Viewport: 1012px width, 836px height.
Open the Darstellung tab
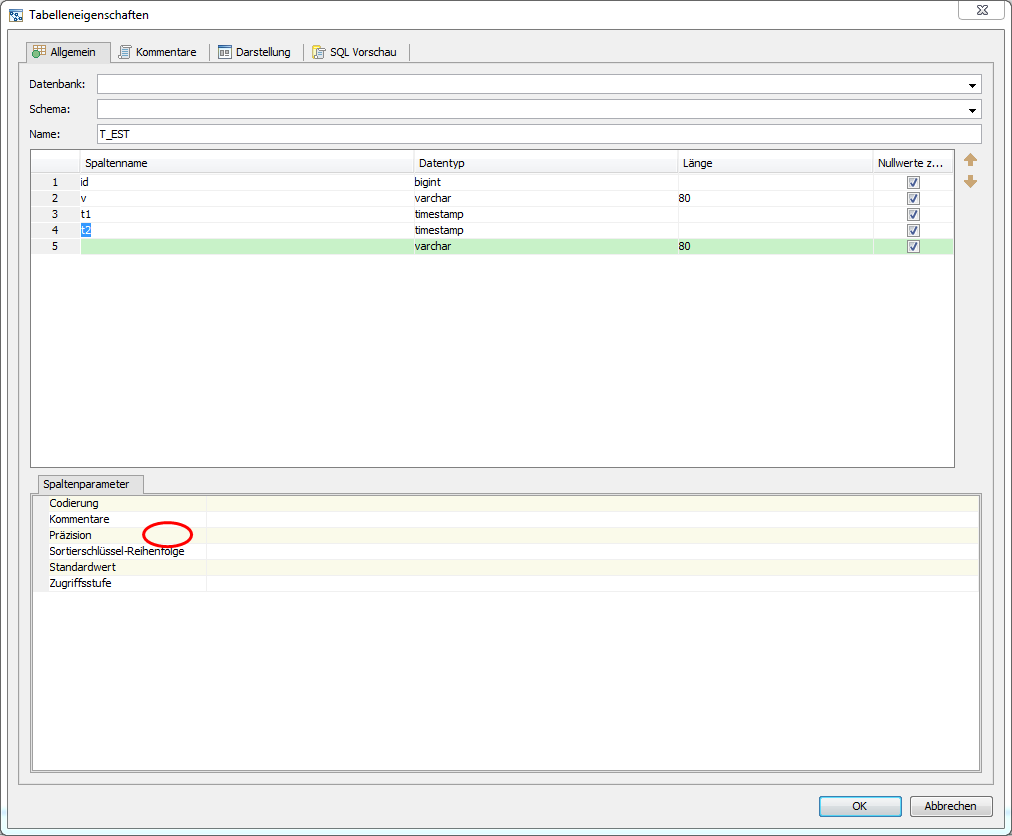point(254,52)
